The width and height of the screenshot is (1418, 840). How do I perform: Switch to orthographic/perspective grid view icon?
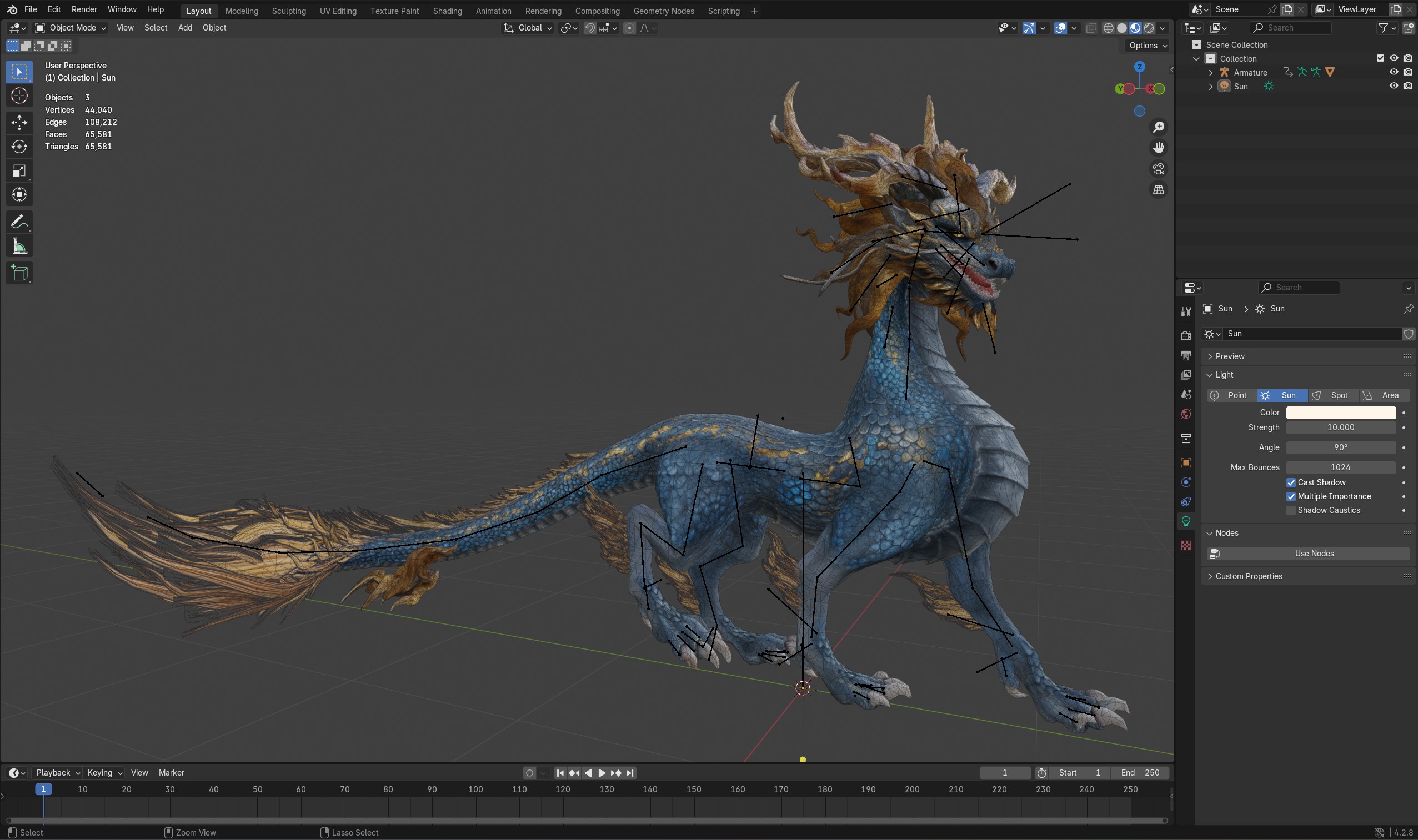[x=1159, y=190]
